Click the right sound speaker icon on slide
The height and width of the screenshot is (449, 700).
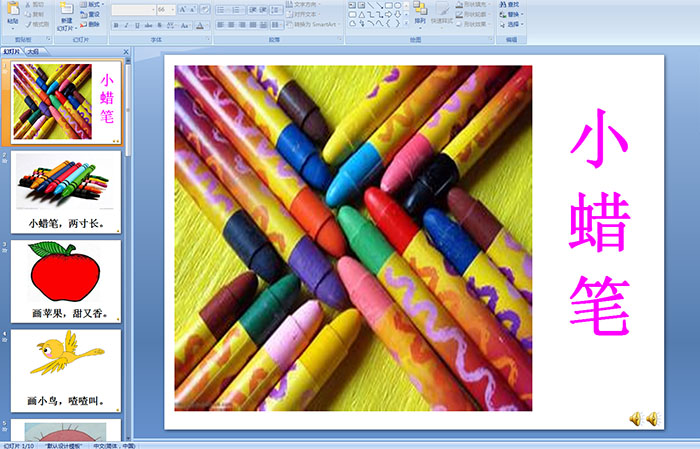click(652, 419)
